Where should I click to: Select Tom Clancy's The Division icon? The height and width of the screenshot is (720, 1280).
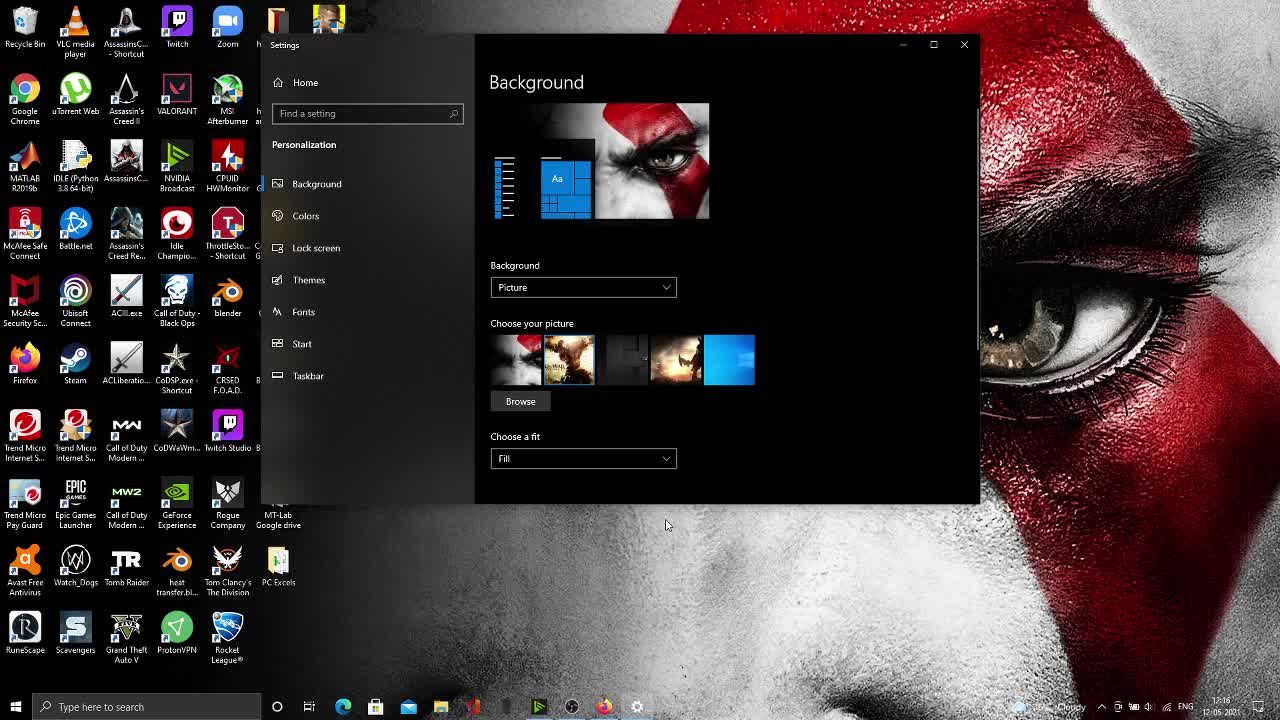(x=228, y=571)
